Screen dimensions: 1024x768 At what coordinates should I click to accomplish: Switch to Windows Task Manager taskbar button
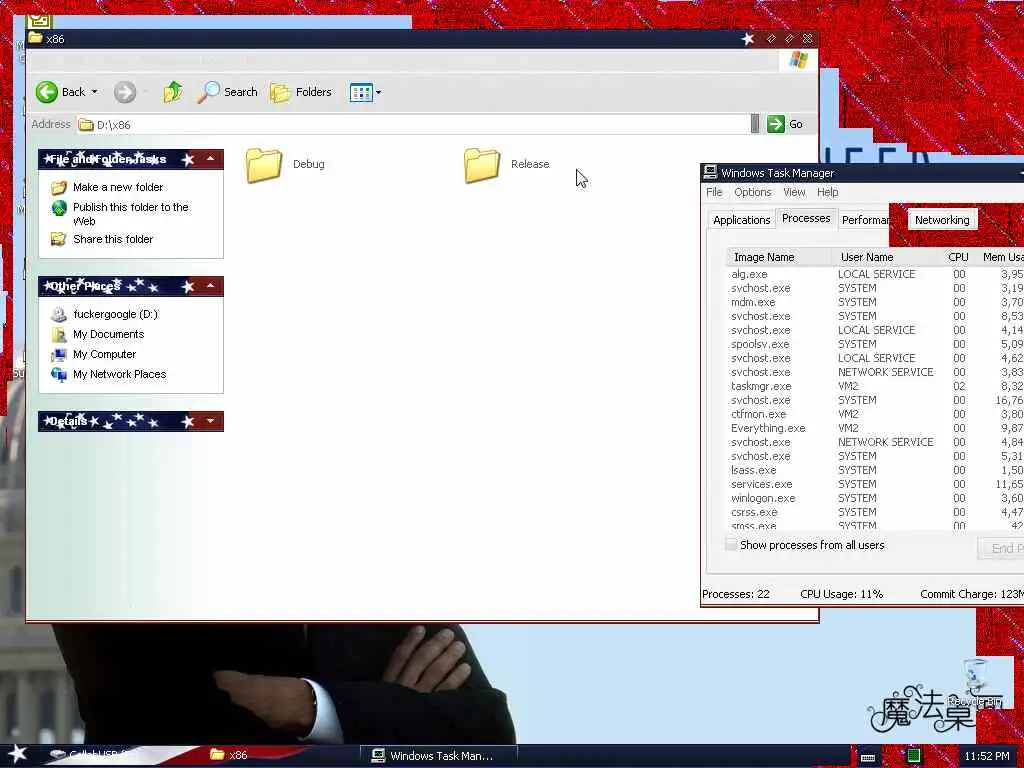pos(439,756)
